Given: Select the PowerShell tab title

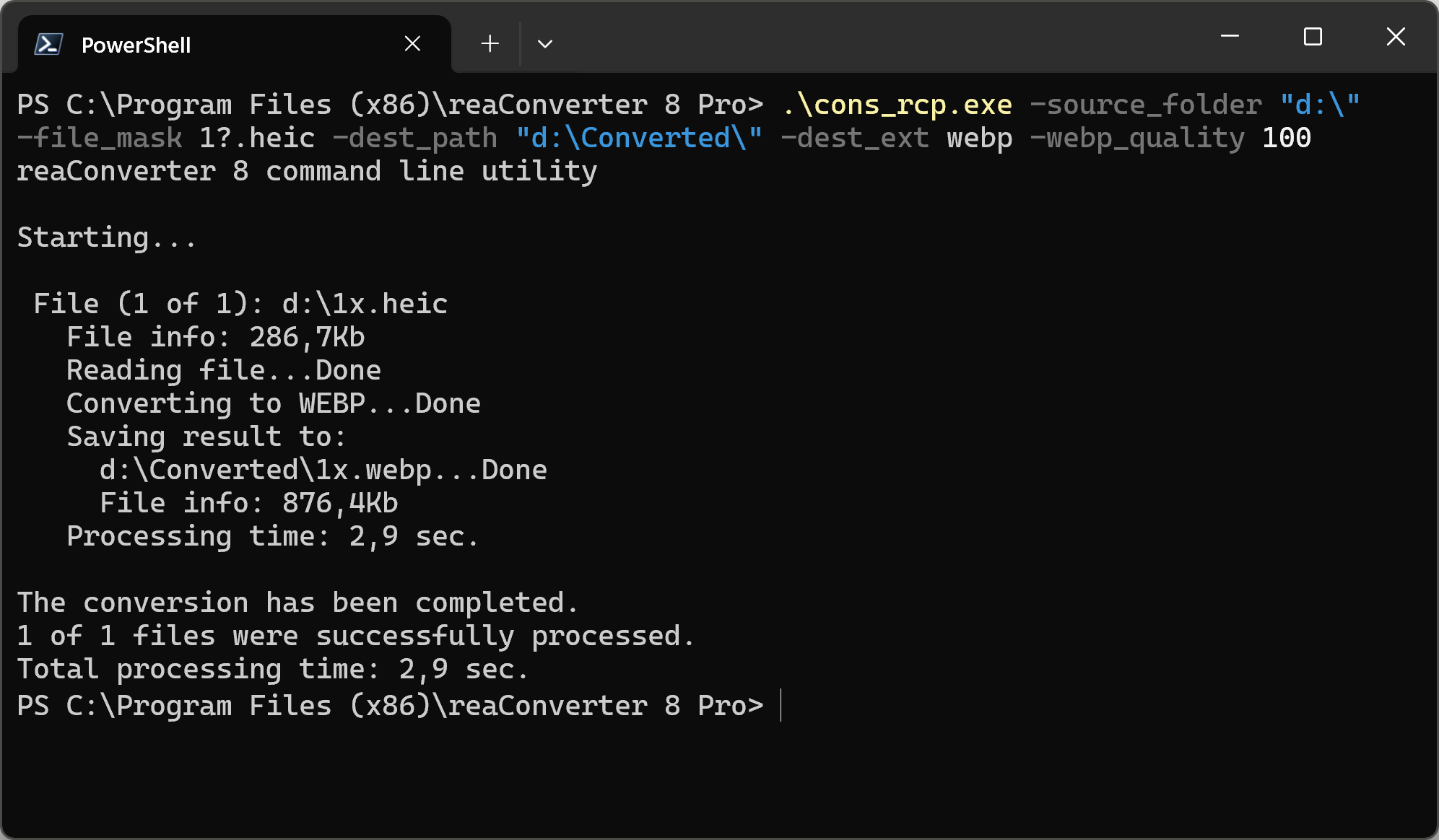Looking at the screenshot, I should 136,45.
